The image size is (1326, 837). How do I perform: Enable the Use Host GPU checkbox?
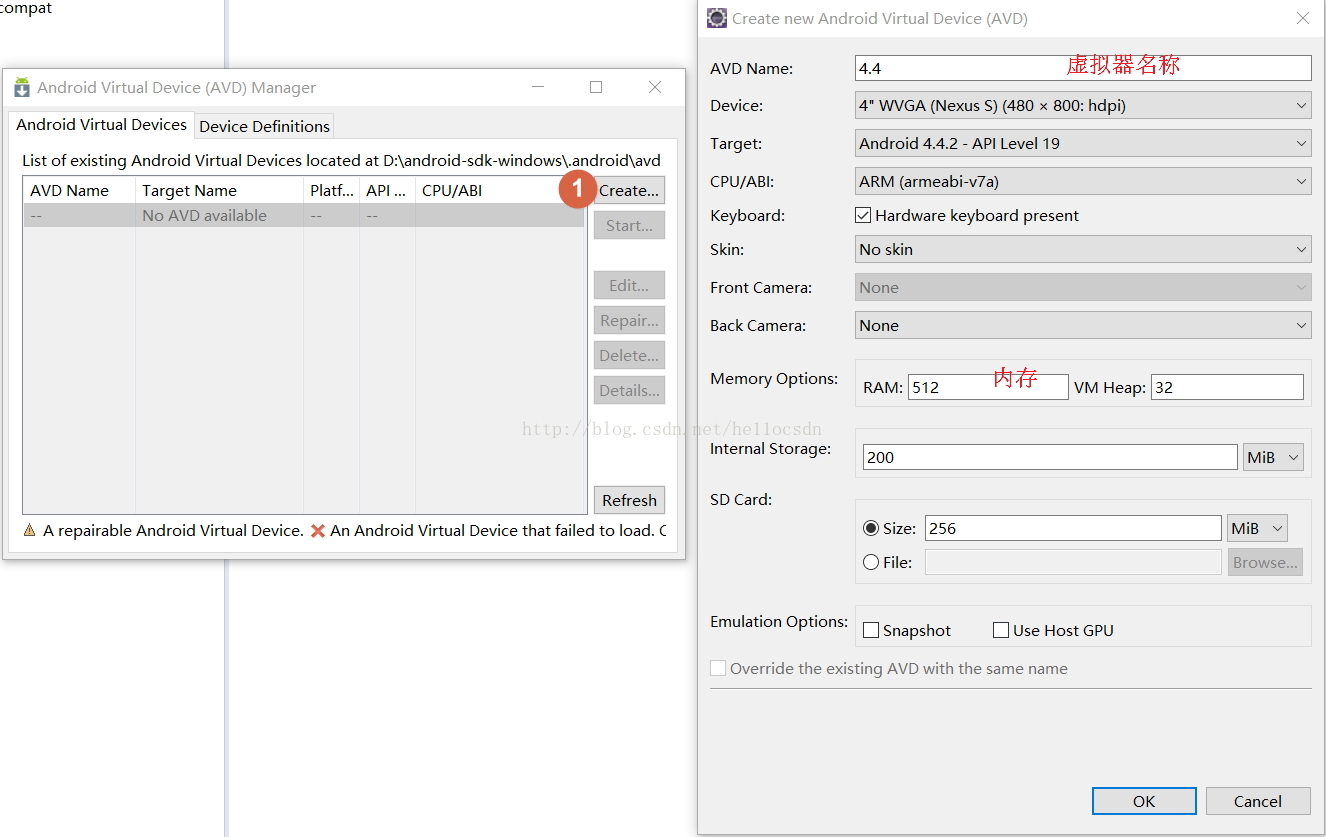pos(1001,630)
